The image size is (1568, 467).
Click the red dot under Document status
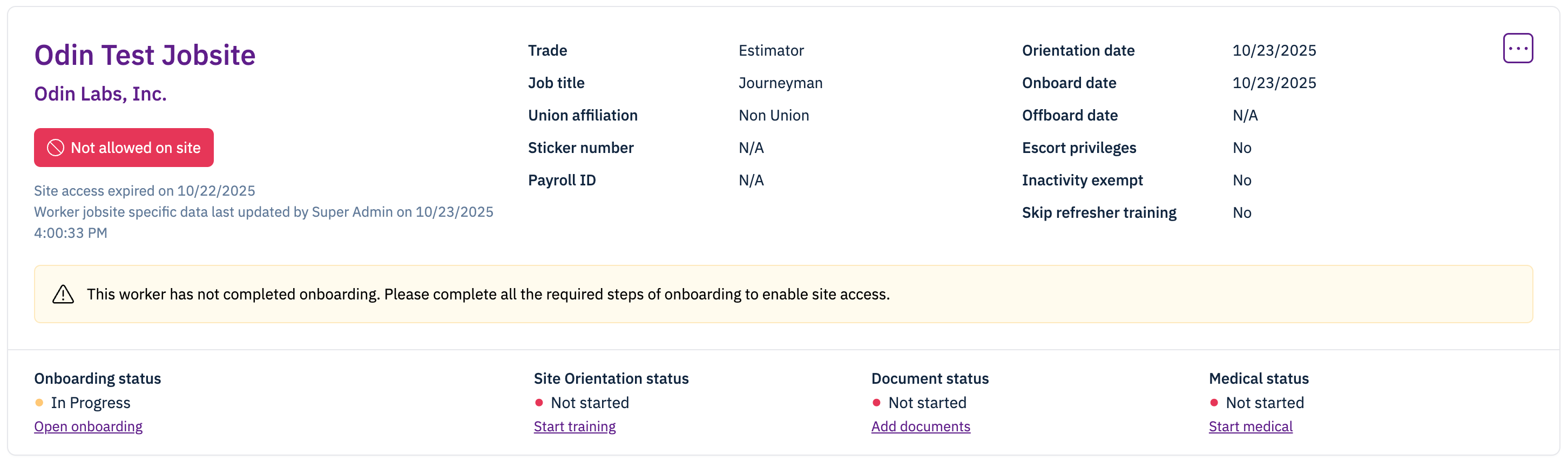876,402
